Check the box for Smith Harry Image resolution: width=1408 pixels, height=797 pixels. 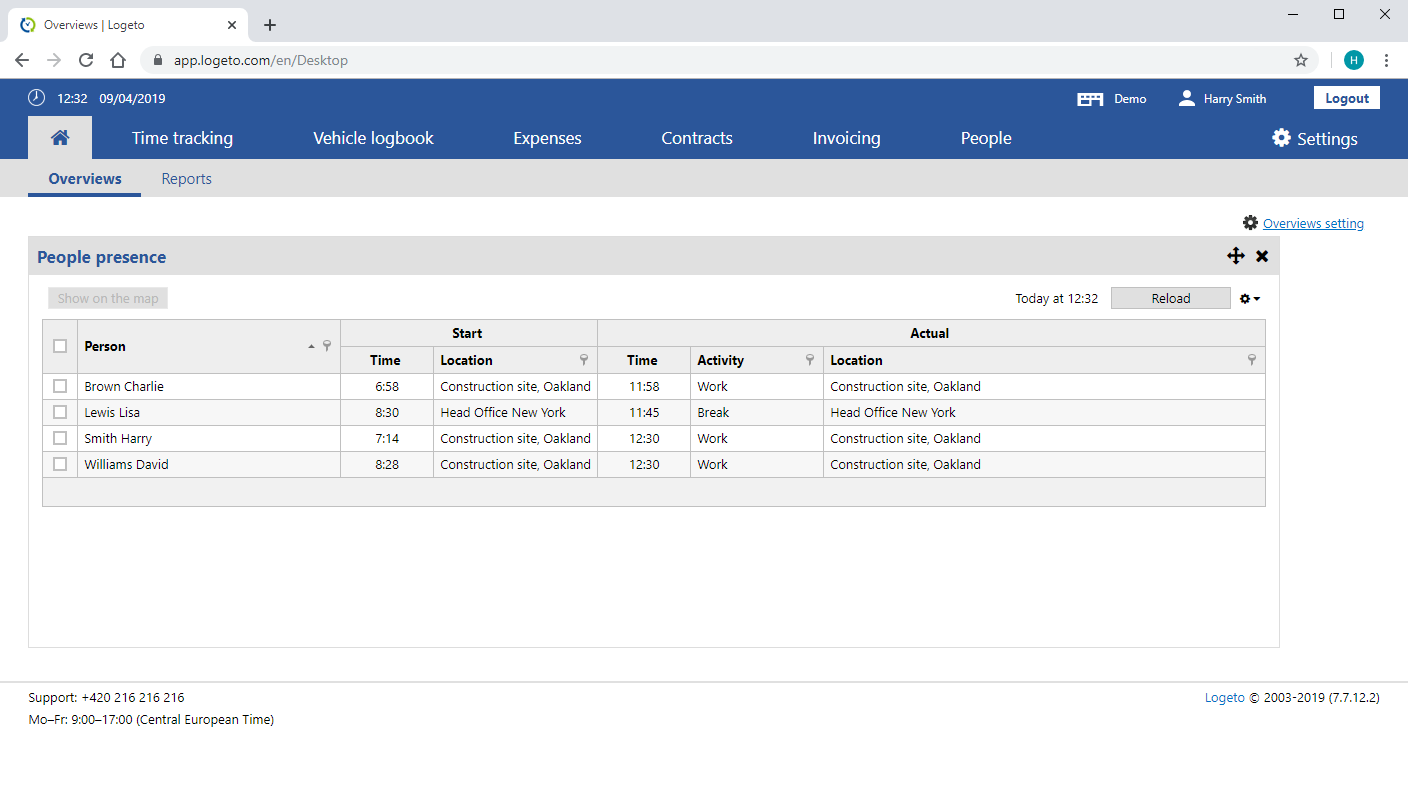(x=60, y=438)
